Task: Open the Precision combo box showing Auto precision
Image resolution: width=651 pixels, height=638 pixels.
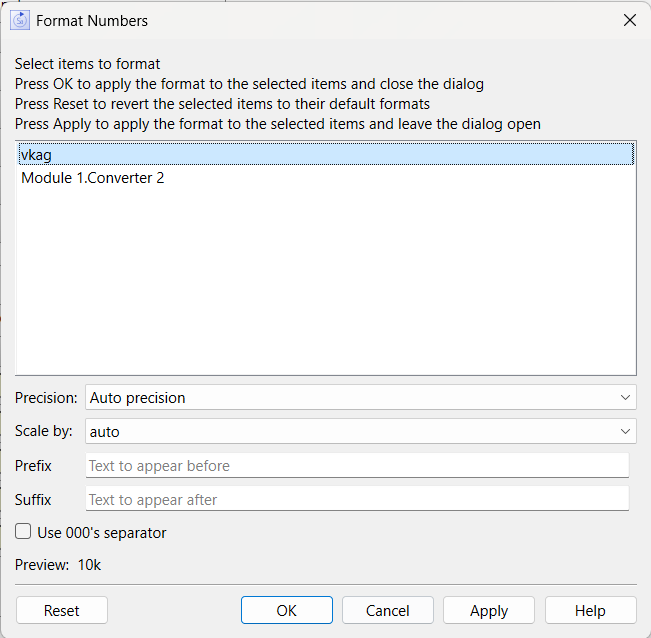Action: (360, 398)
